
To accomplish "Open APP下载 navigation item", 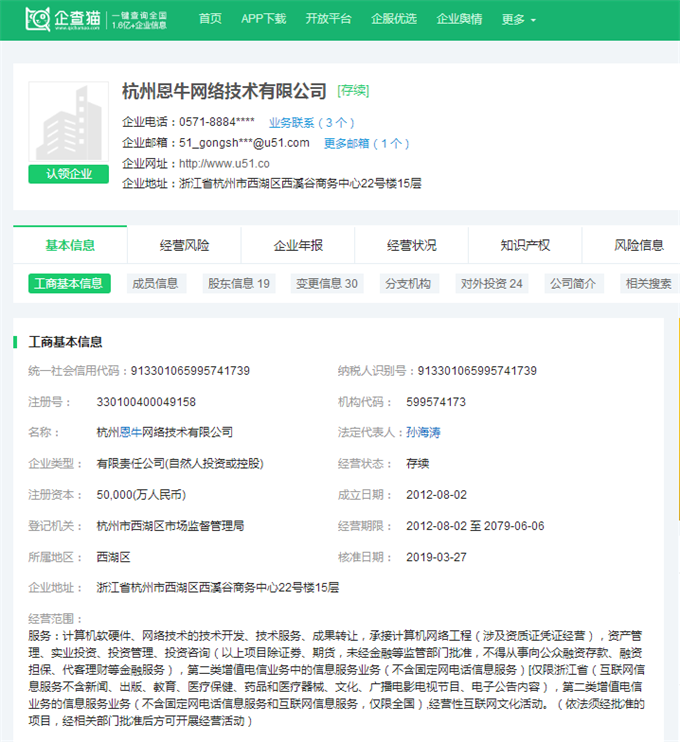I will [x=264, y=19].
